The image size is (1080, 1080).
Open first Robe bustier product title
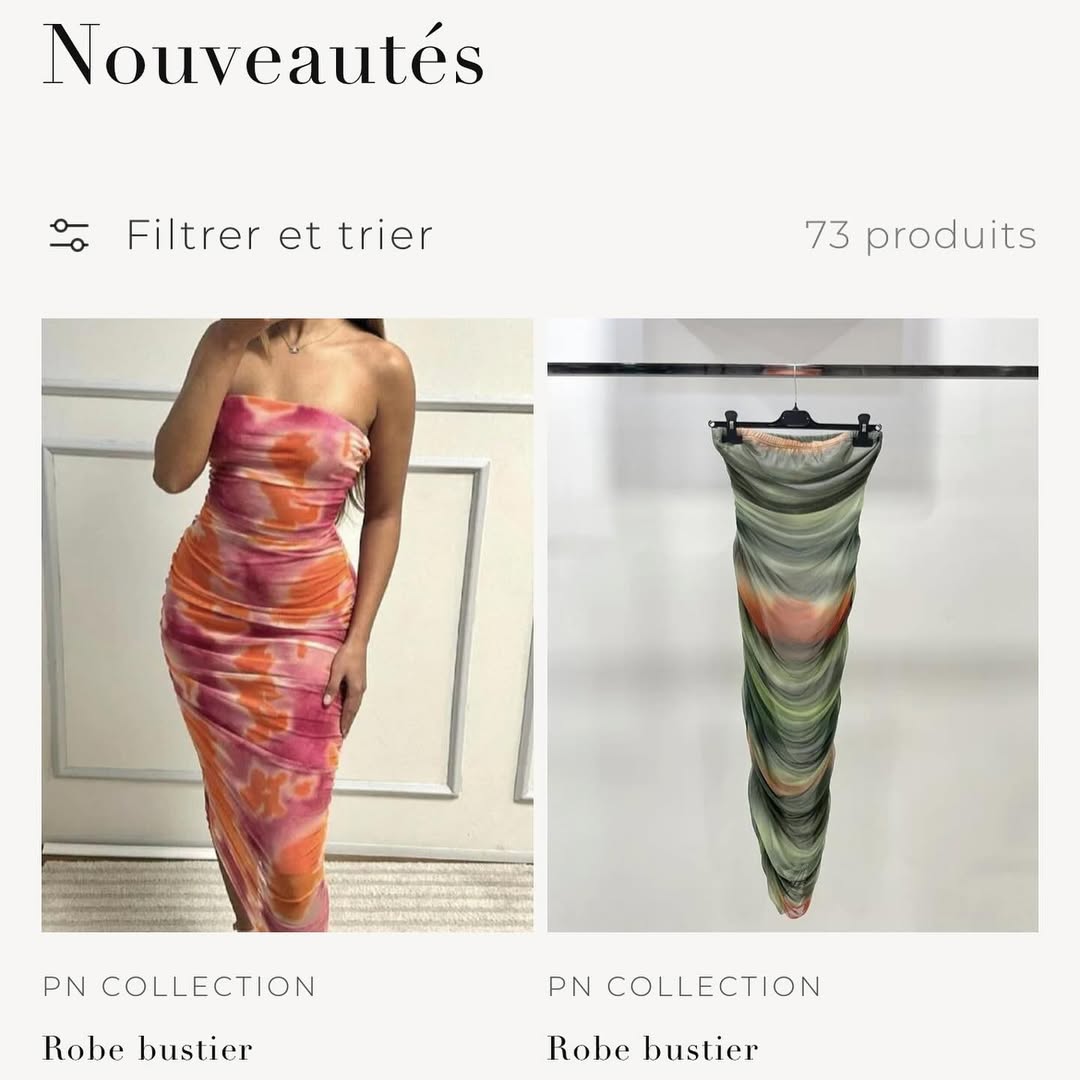click(x=147, y=1049)
